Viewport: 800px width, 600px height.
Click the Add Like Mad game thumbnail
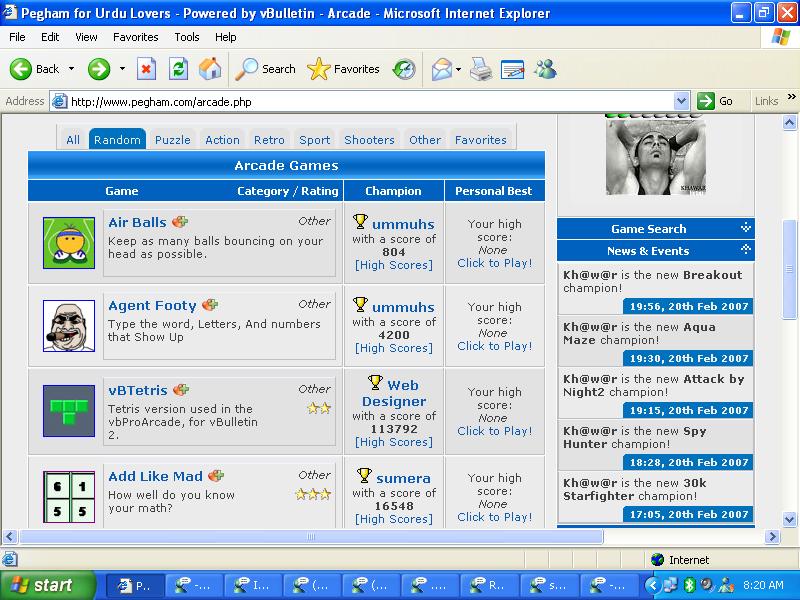(x=69, y=497)
